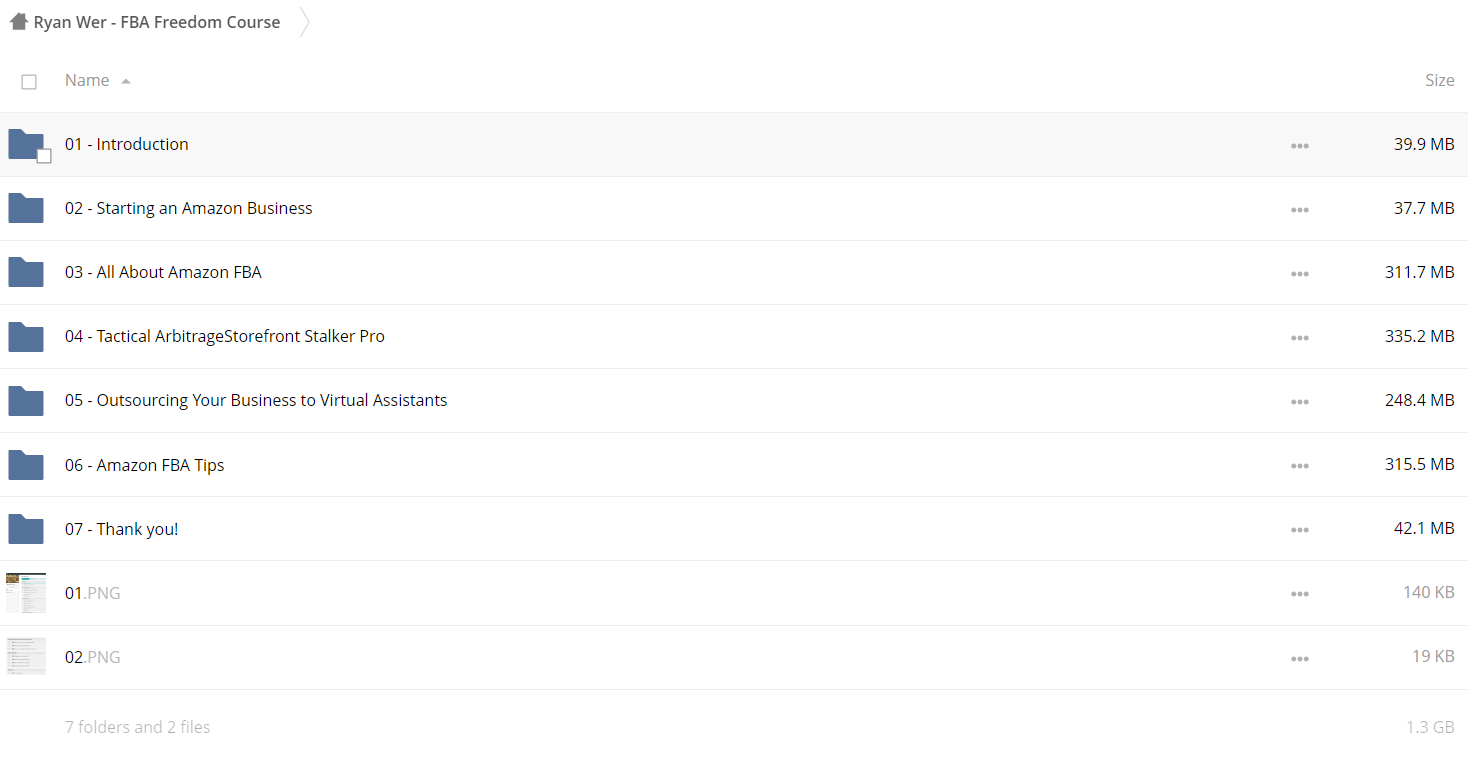
Task: Open more actions for 02.PNG
Action: [x=1300, y=659]
